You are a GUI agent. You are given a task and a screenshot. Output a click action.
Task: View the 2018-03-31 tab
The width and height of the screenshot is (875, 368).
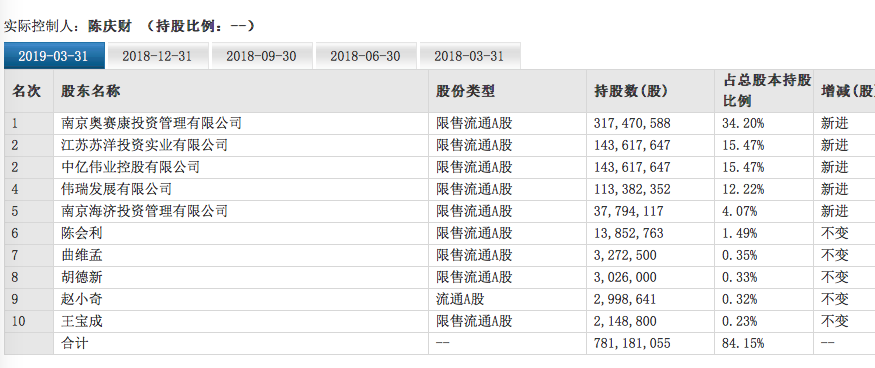tap(470, 56)
